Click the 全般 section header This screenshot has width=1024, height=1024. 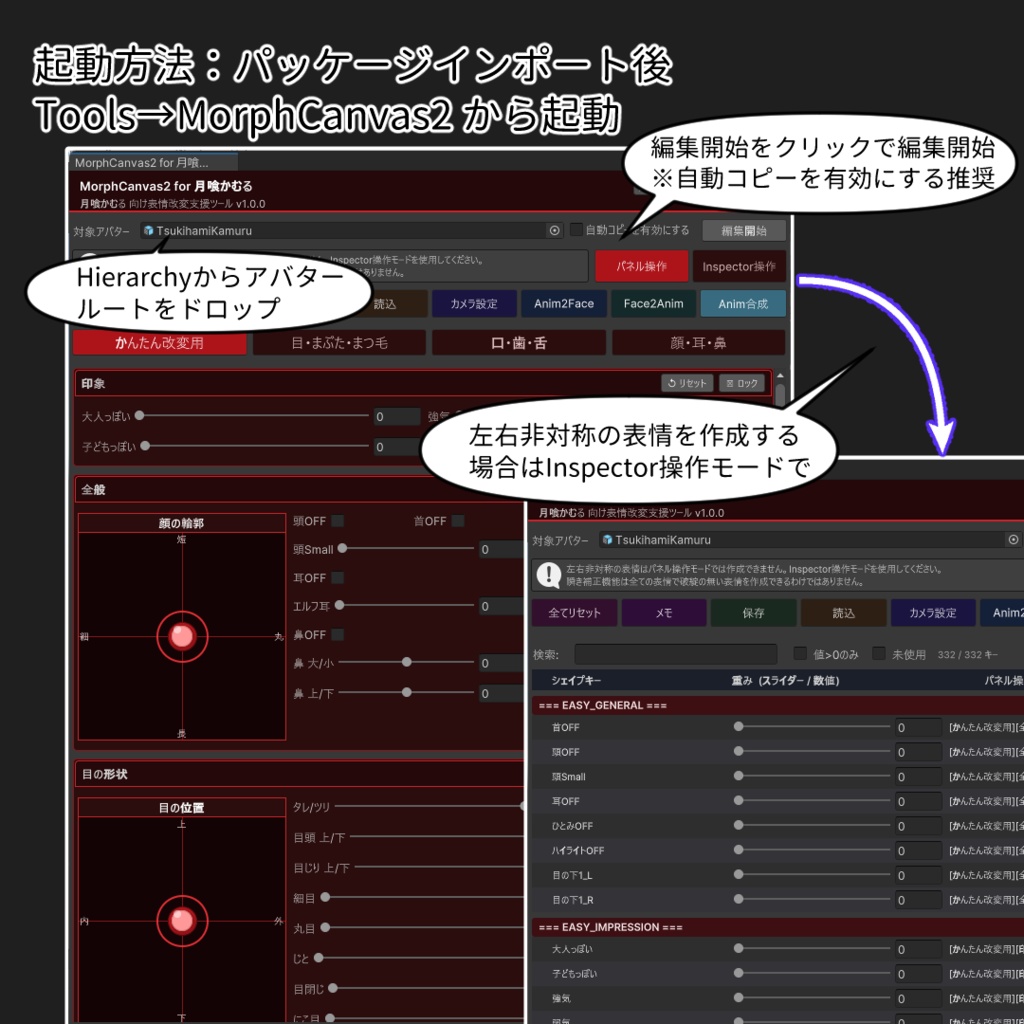(x=301, y=489)
